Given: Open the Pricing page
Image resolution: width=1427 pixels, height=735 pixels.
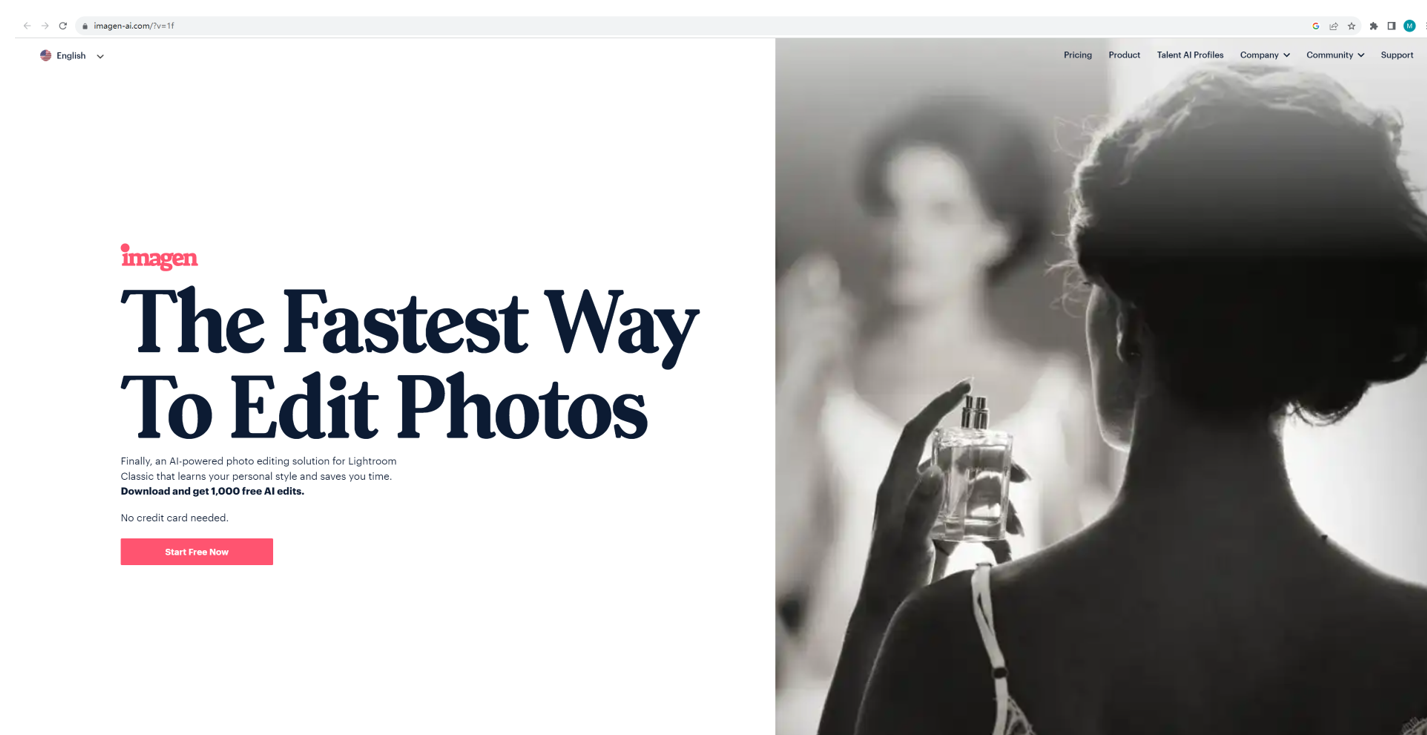Looking at the screenshot, I should click(1078, 55).
